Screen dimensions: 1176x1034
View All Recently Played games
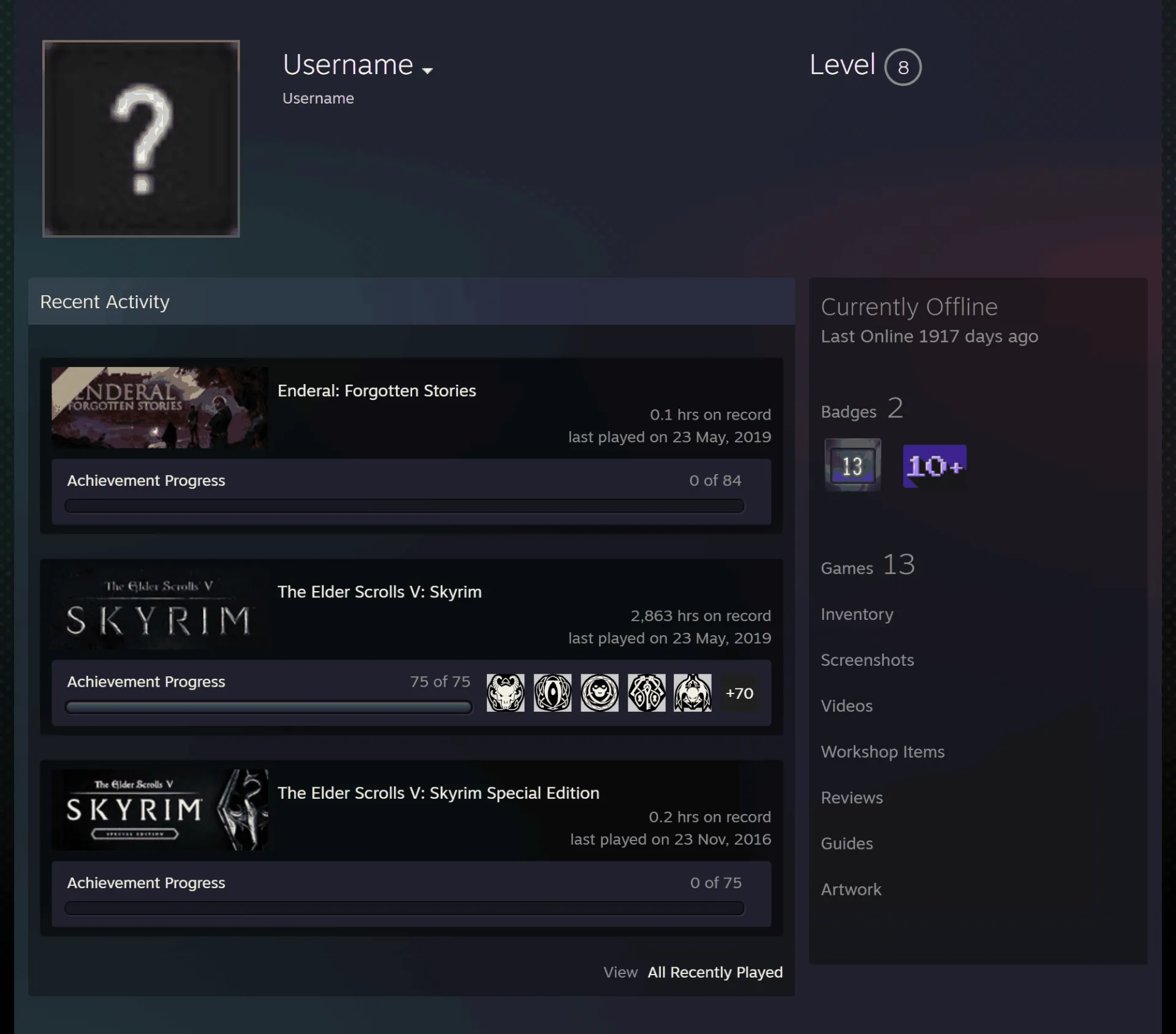(715, 972)
